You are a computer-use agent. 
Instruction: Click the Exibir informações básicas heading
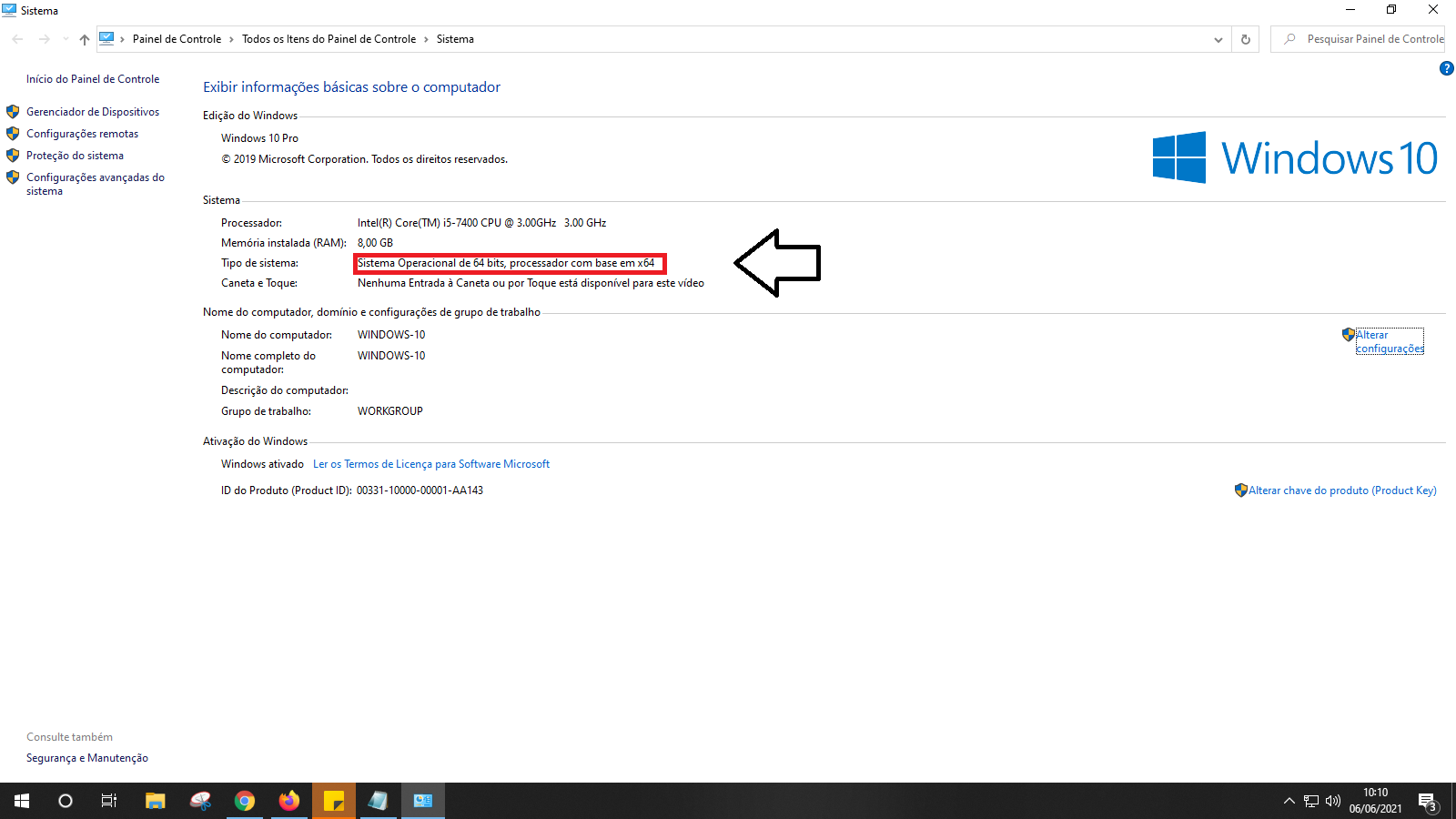click(351, 87)
